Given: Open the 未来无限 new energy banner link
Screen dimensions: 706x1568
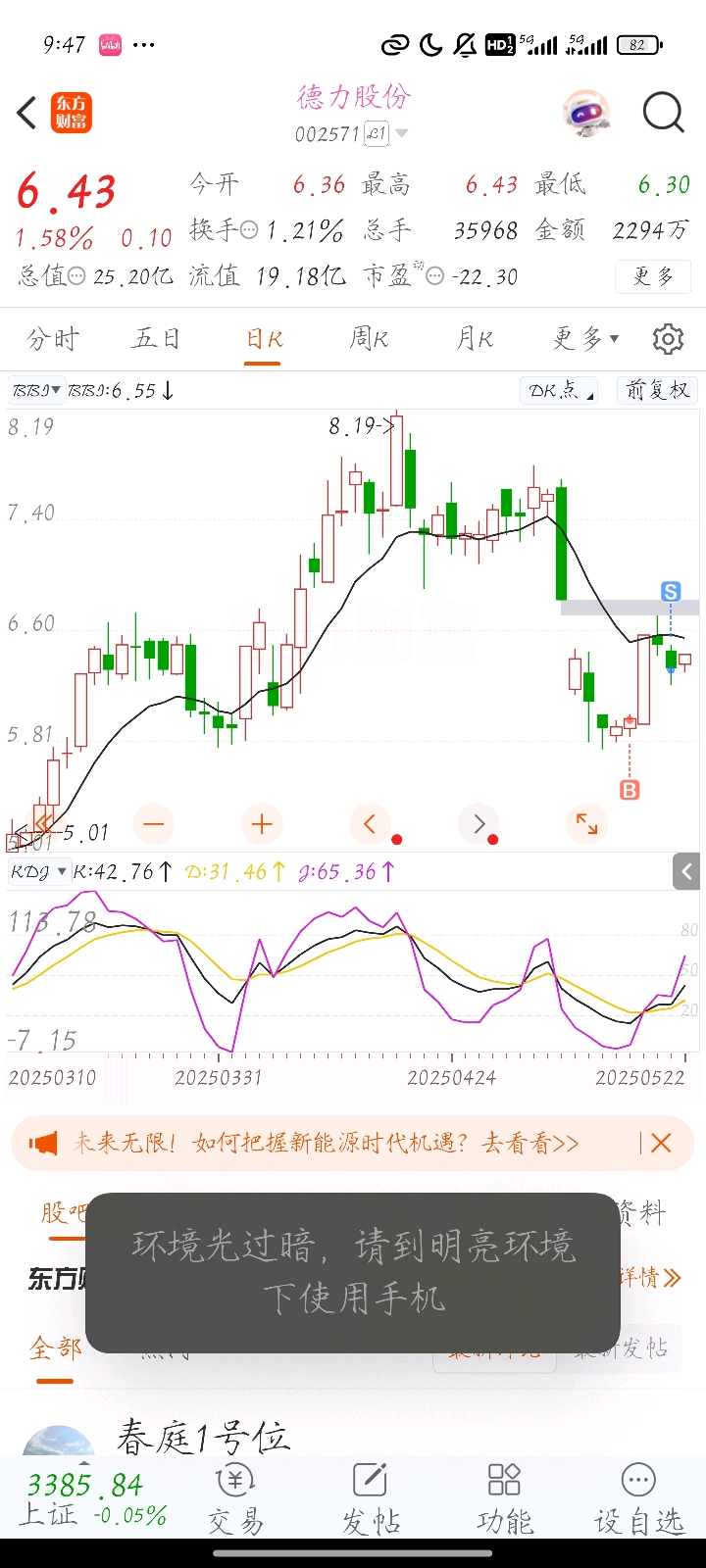Looking at the screenshot, I should click(327, 1143).
